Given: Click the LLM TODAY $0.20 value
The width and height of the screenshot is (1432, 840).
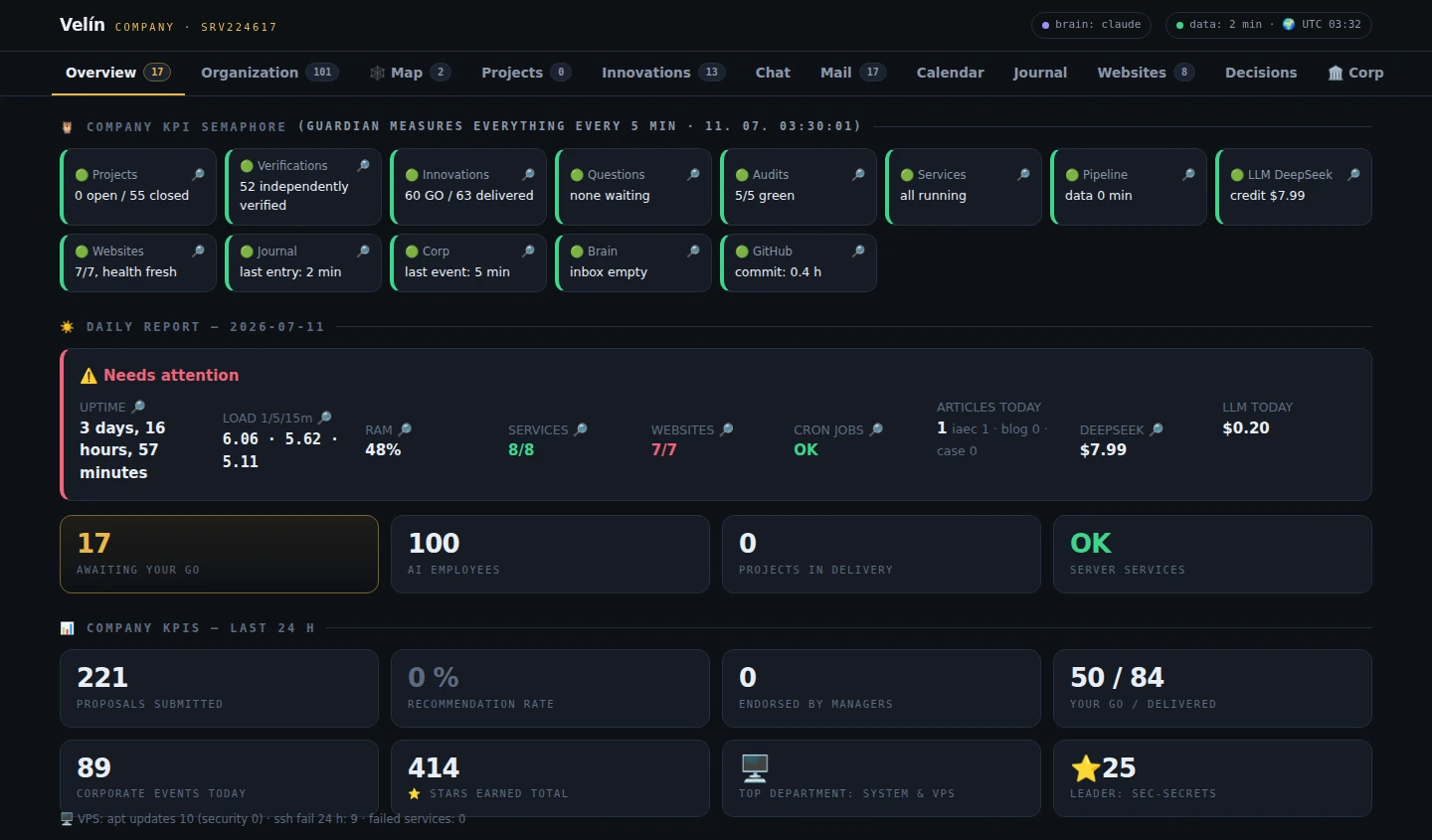Looking at the screenshot, I should [1246, 428].
